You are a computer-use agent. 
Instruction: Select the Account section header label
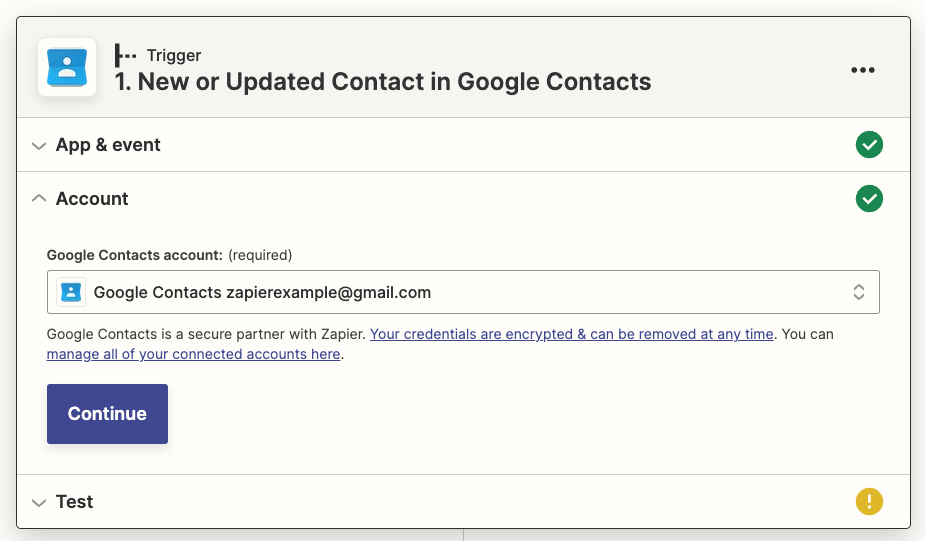click(x=92, y=199)
